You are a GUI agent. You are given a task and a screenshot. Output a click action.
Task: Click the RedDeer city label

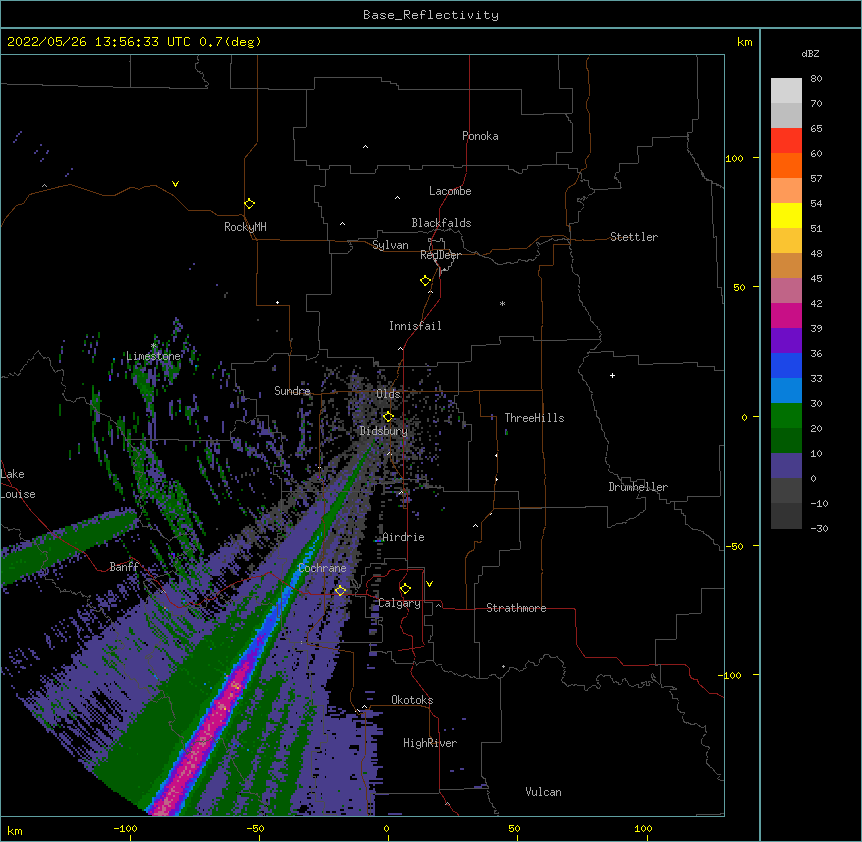tap(440, 255)
